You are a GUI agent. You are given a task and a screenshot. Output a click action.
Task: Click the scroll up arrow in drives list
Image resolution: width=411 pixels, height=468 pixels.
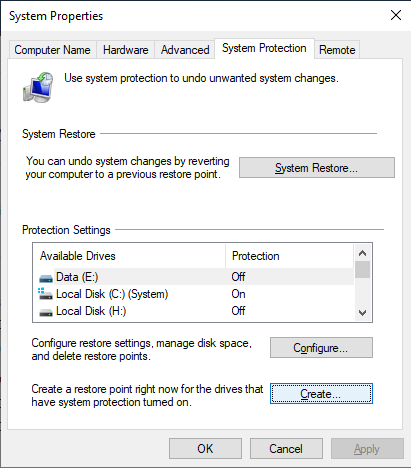[363, 253]
